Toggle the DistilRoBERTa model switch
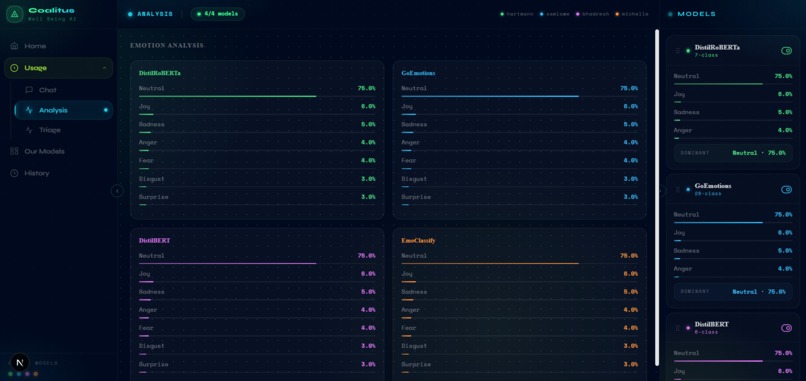The image size is (806, 381). (786, 51)
